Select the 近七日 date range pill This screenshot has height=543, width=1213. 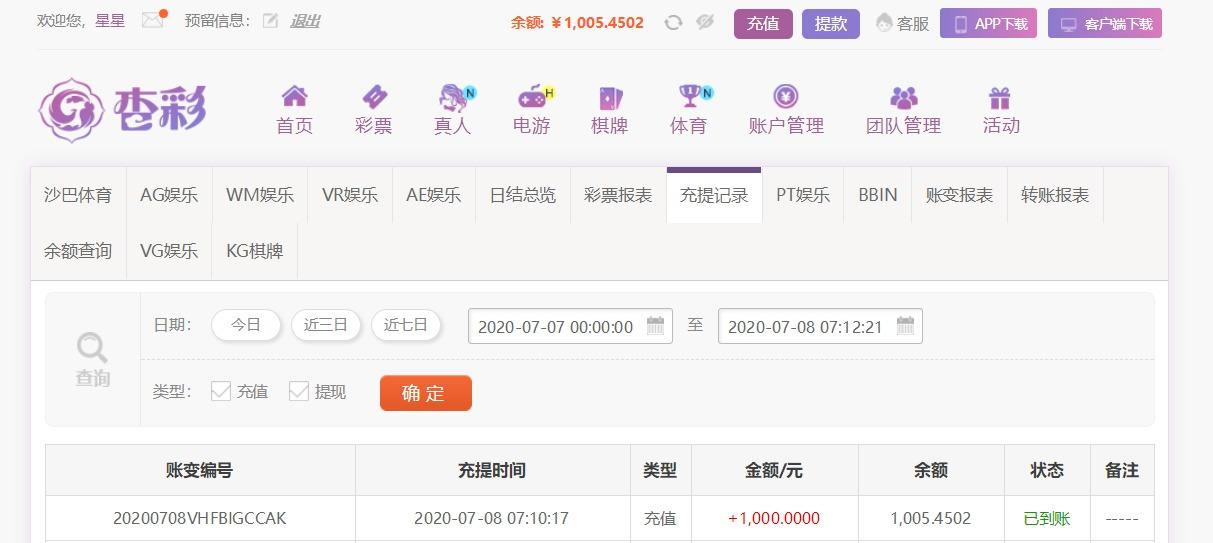[x=406, y=325]
